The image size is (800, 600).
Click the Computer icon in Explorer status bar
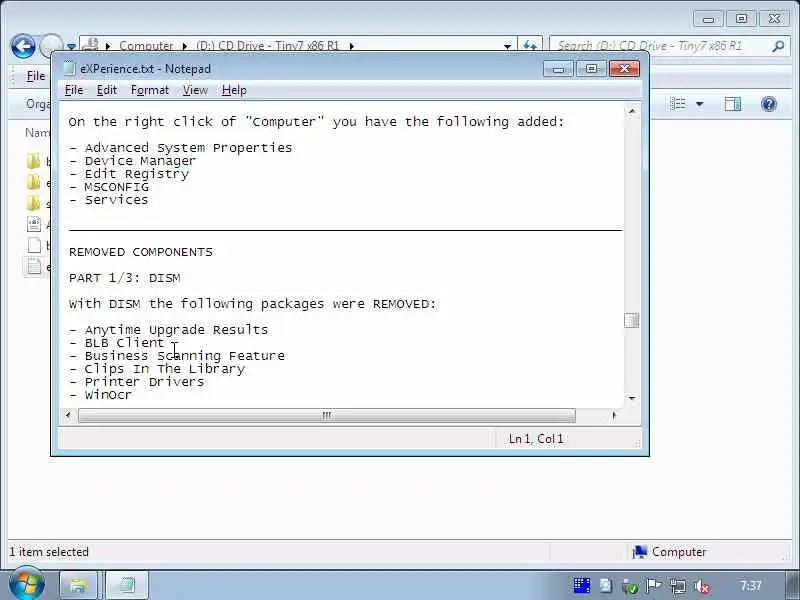coord(640,552)
